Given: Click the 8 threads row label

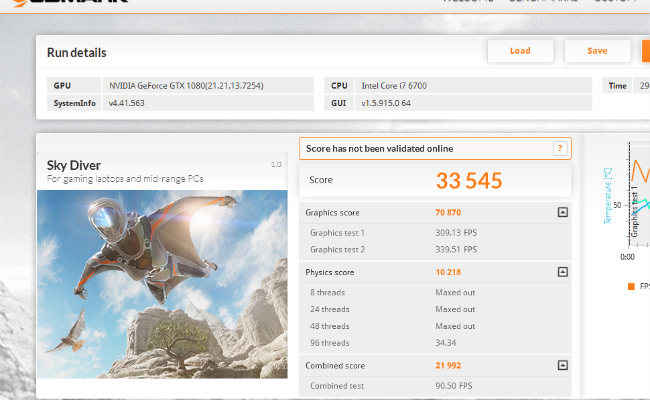Looking at the screenshot, I should click(327, 292).
